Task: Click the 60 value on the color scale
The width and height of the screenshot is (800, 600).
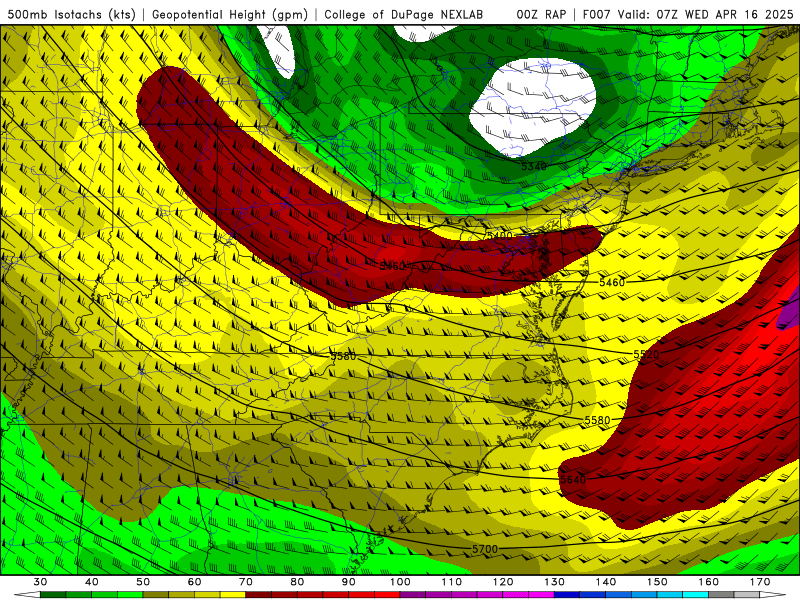Action: coord(194,582)
